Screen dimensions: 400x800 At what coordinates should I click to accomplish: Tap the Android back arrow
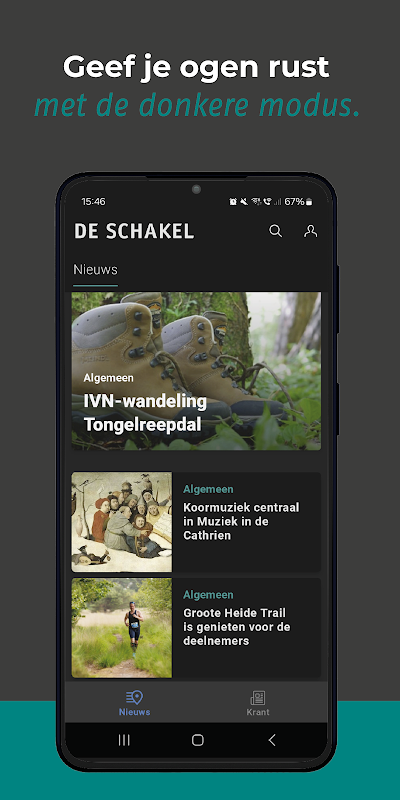coord(272,740)
